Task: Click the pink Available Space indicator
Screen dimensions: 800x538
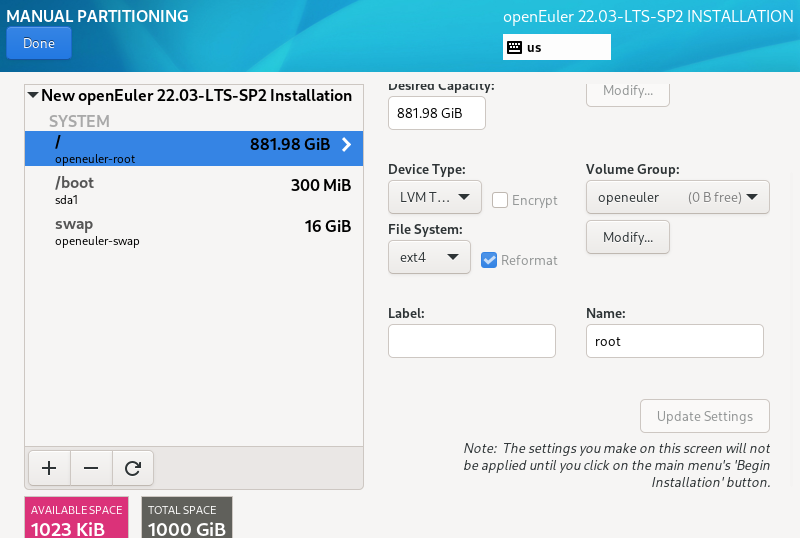Action: click(76, 517)
